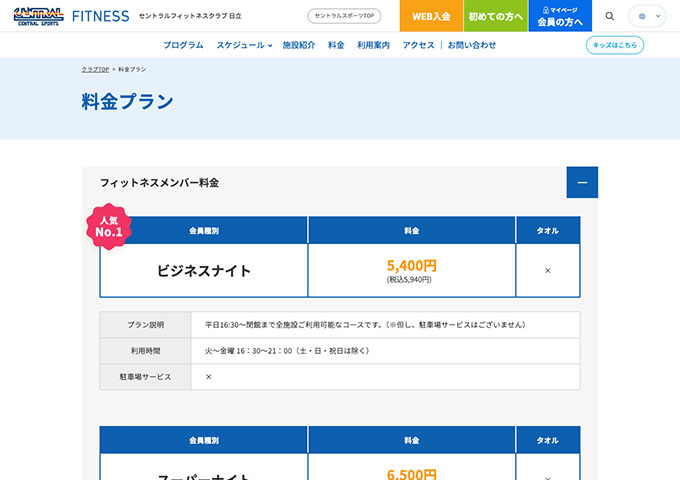Open the お問い合わせ menu item
This screenshot has width=680, height=480.
472,45
